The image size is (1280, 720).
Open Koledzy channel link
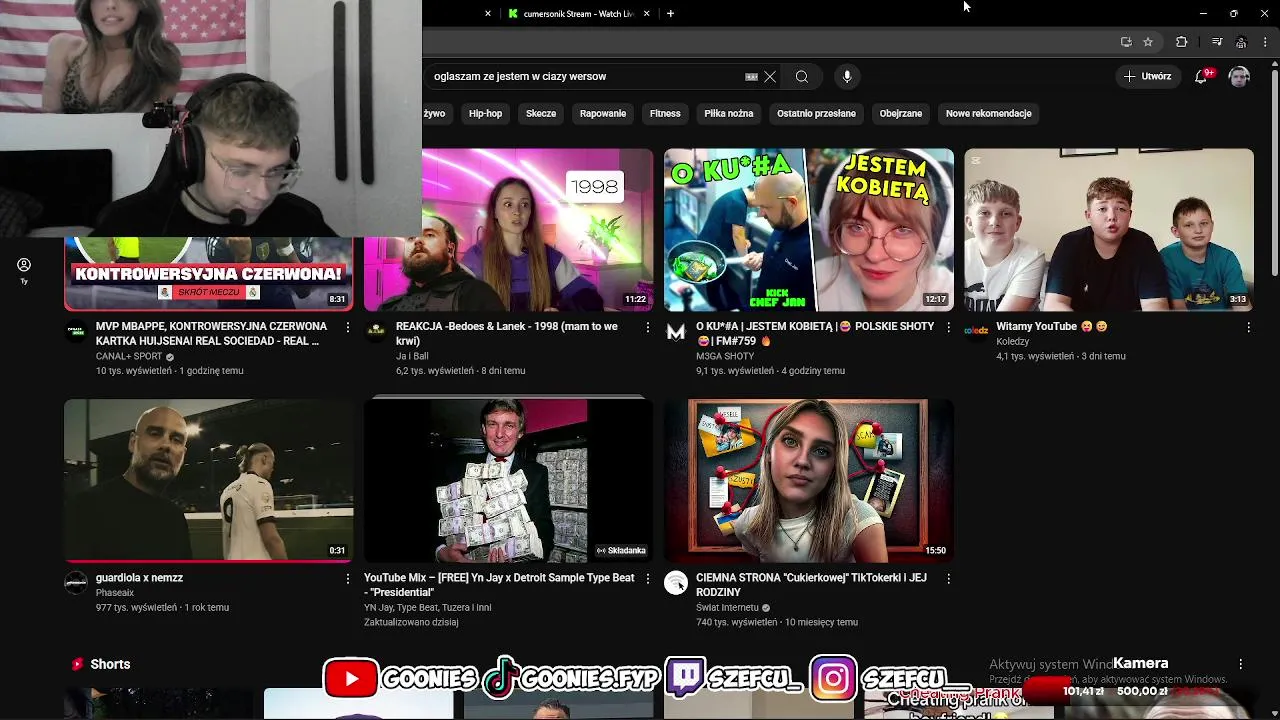click(1012, 342)
